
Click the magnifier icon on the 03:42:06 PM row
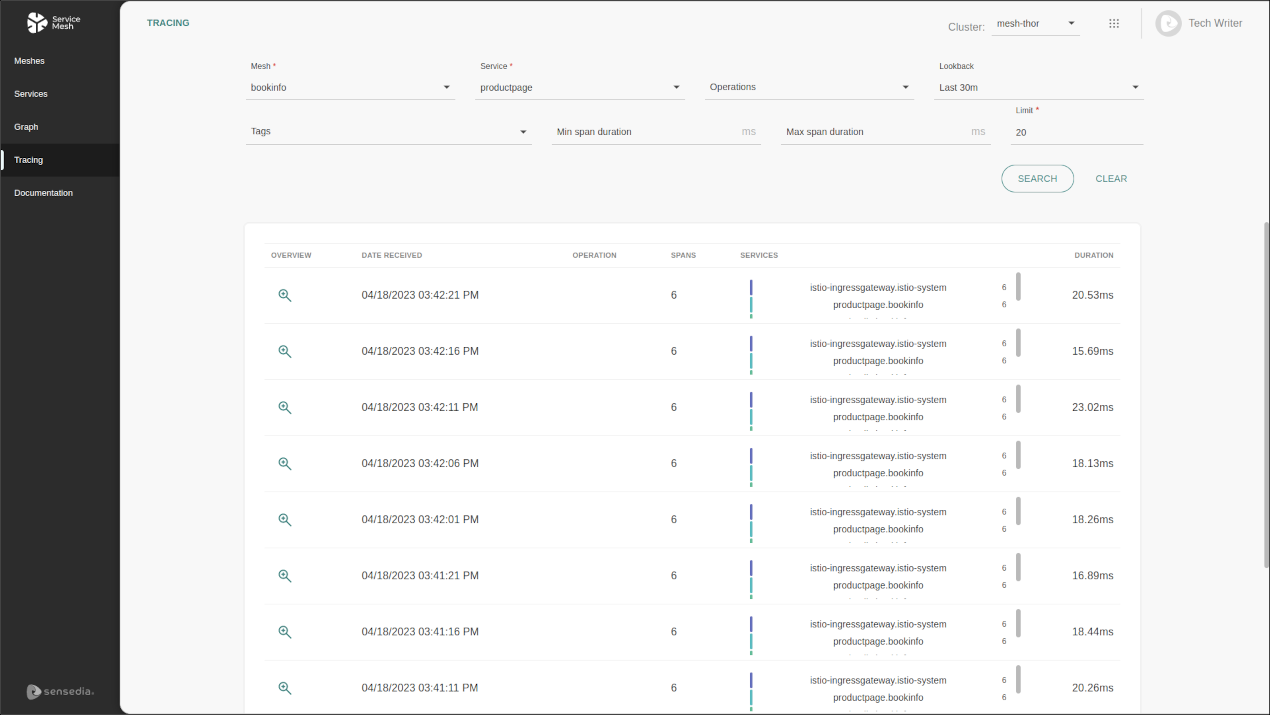click(285, 463)
